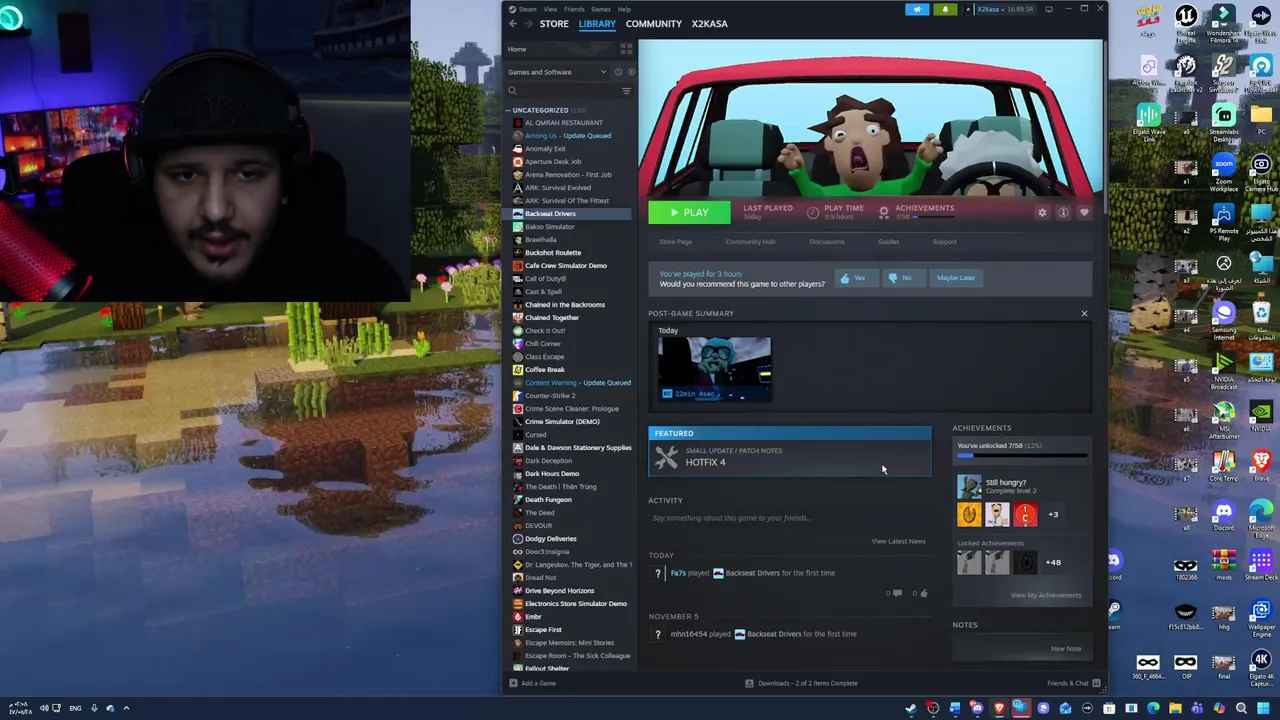Open the Friends menu
The image size is (1280, 720).
tap(574, 9)
